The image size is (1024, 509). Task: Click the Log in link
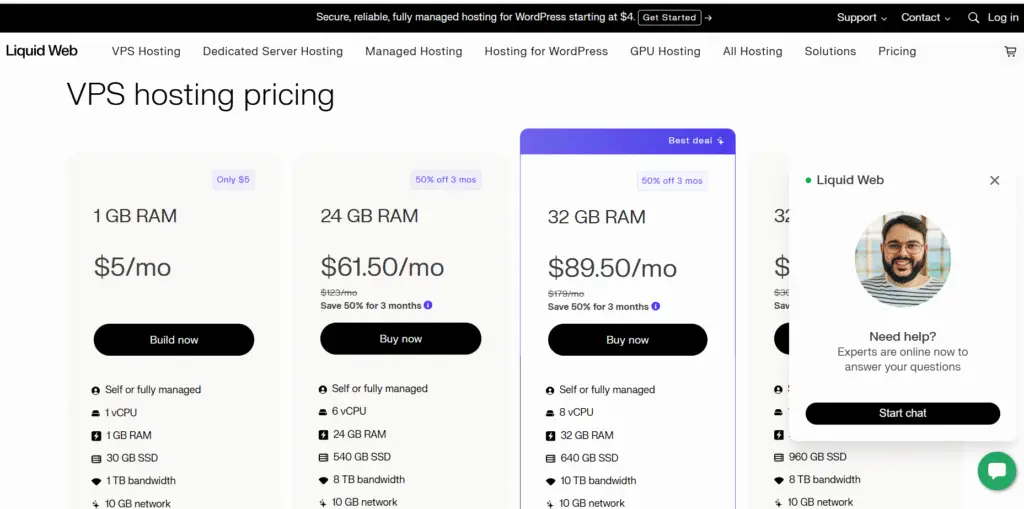pos(1003,18)
